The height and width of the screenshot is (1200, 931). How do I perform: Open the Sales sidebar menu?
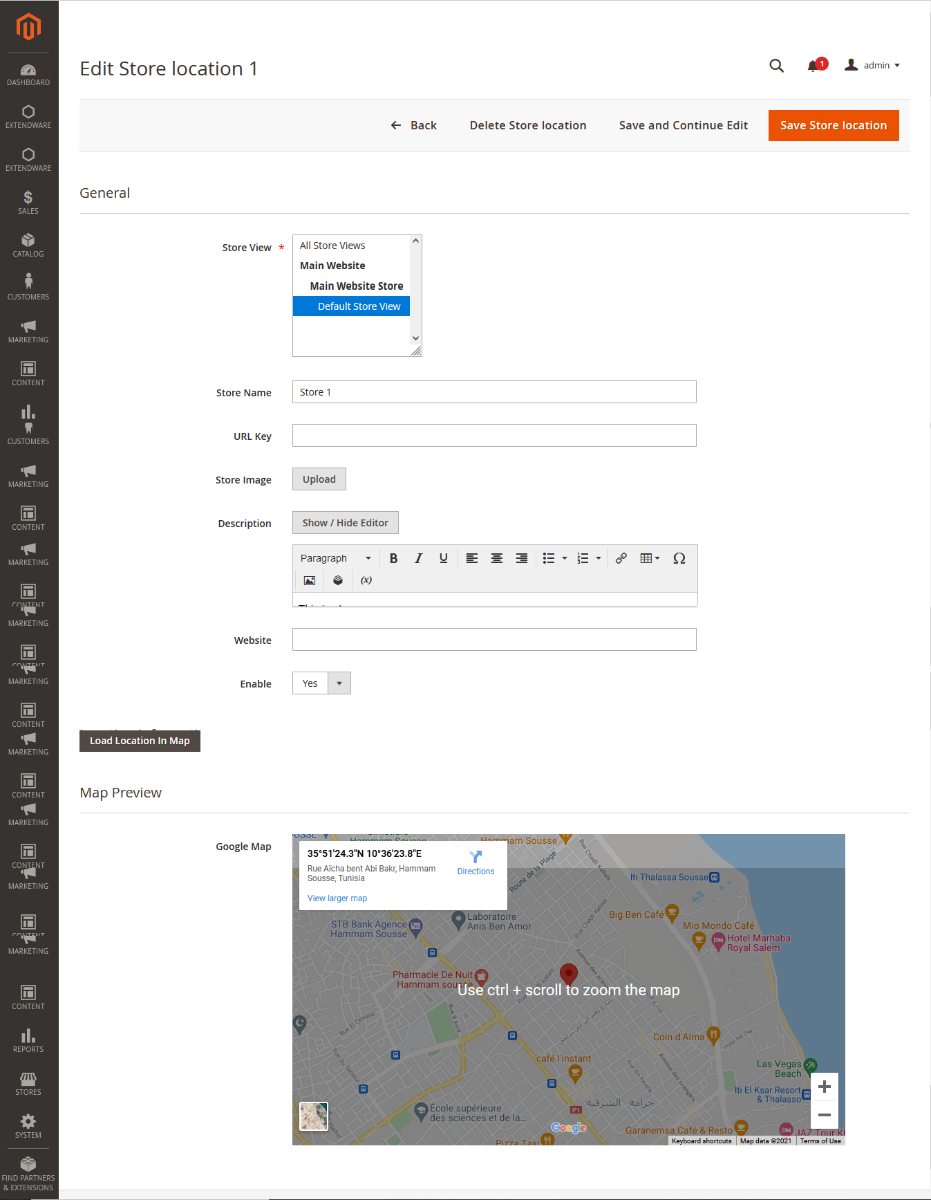click(x=28, y=203)
